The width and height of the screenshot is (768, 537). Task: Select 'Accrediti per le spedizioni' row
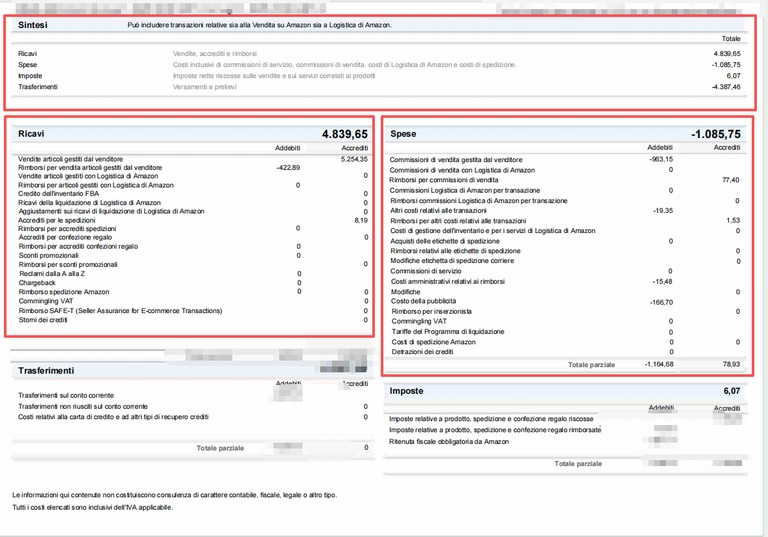(x=193, y=220)
